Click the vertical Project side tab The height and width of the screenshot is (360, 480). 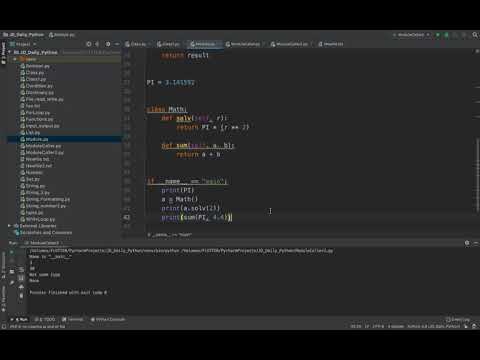point(3,53)
